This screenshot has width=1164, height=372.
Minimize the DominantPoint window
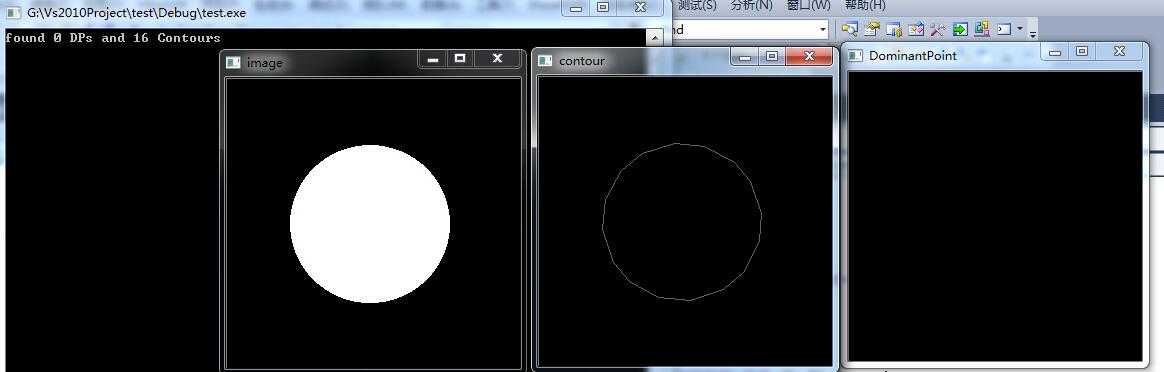tap(1055, 51)
